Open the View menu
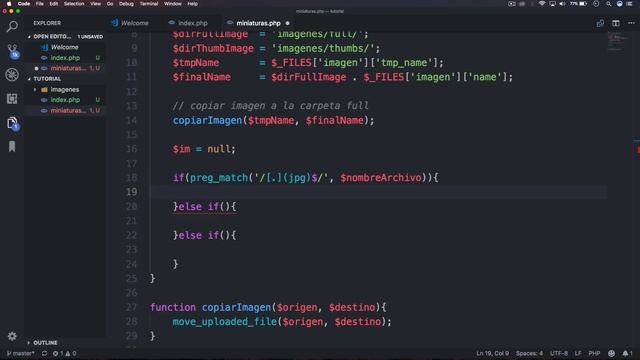This screenshot has height=360, width=640. [x=96, y=4]
